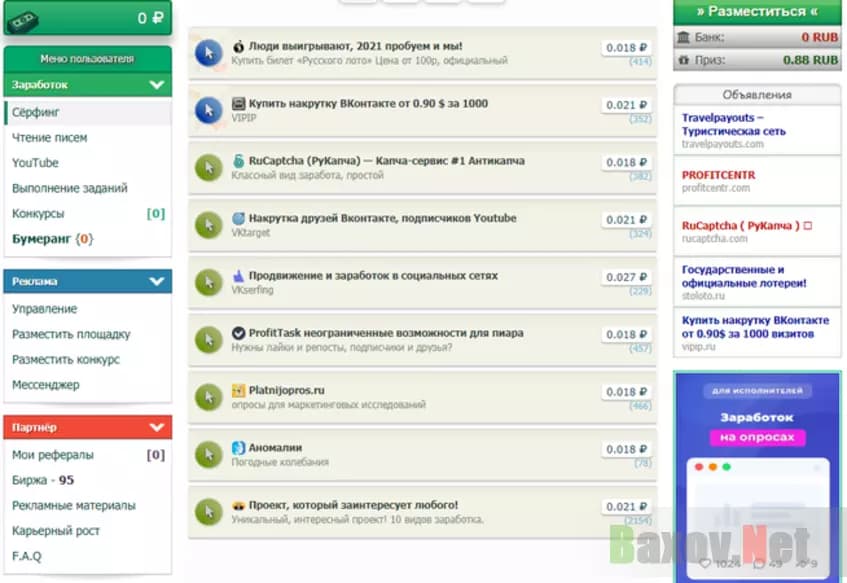Click the blue cursor icon beside Русское лото ad
Image resolution: width=847 pixels, height=583 pixels.
pyautogui.click(x=208, y=53)
